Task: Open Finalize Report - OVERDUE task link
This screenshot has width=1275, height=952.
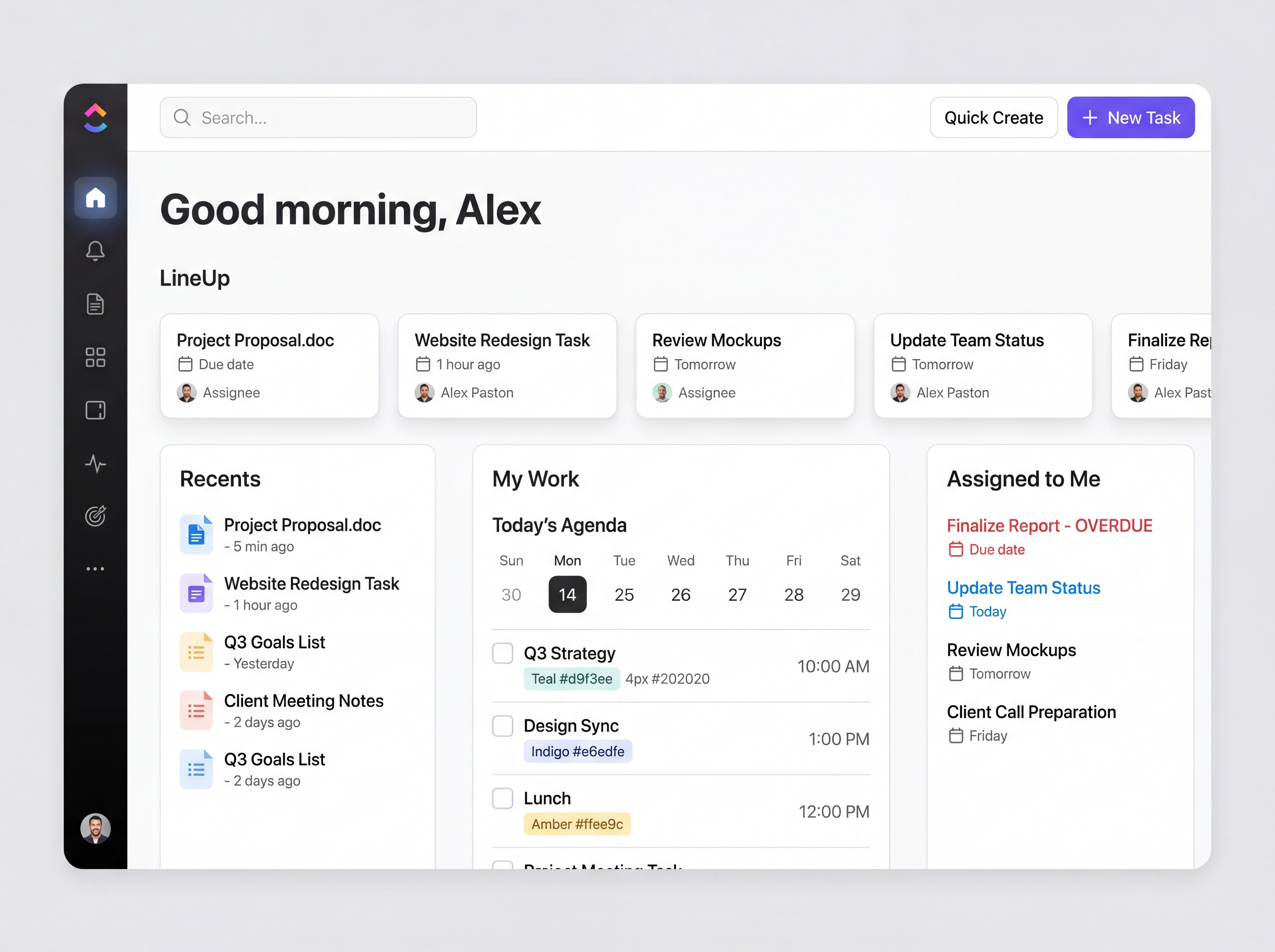Action: pos(1049,526)
